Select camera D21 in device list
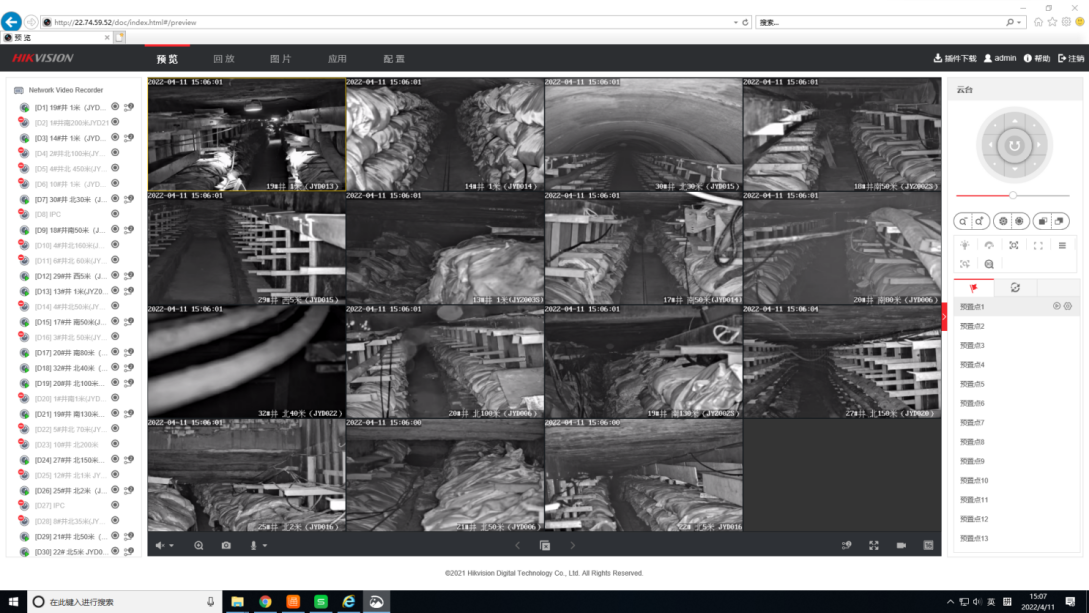The width and height of the screenshot is (1089, 613). point(69,414)
